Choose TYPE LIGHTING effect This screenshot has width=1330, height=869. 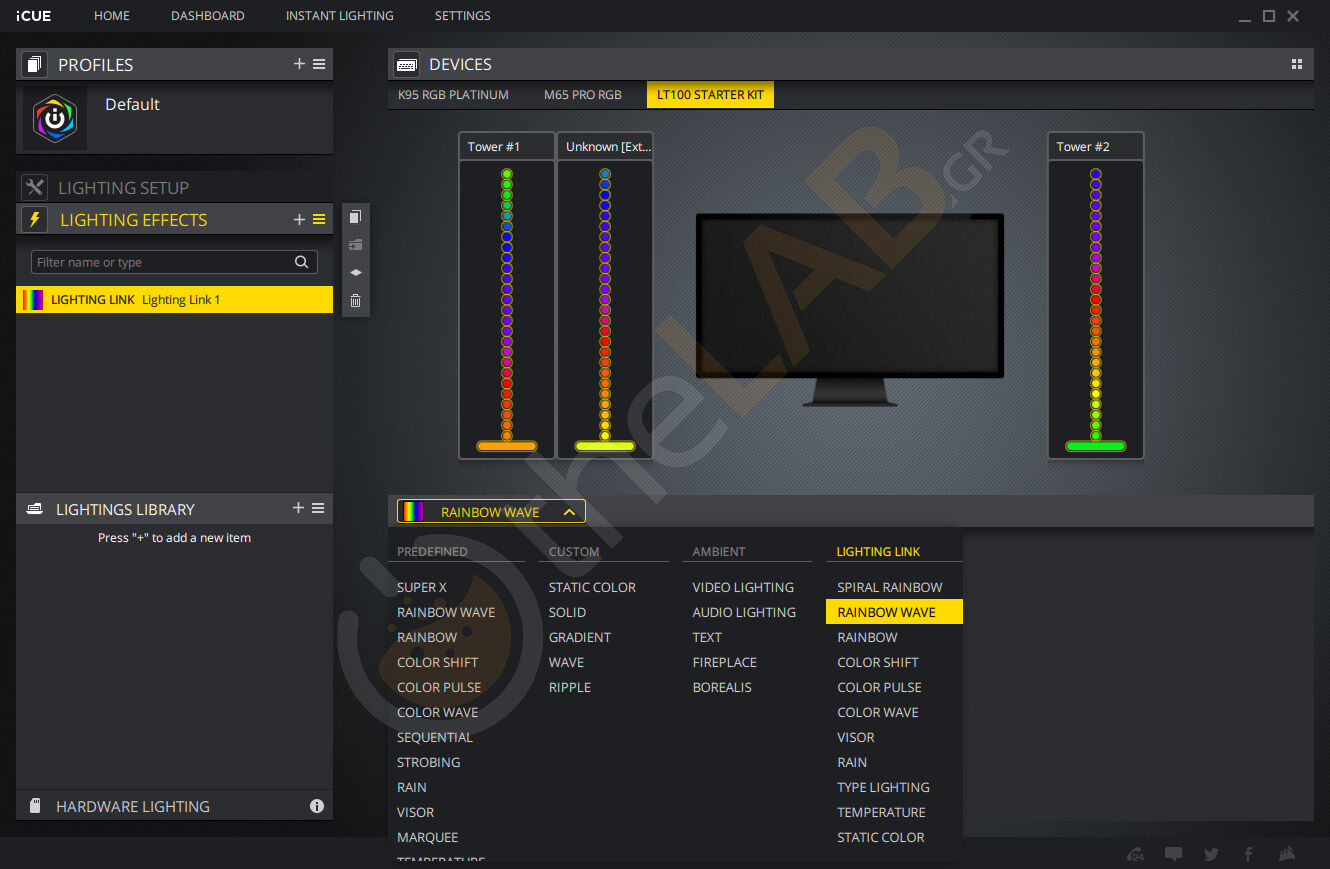(884, 787)
